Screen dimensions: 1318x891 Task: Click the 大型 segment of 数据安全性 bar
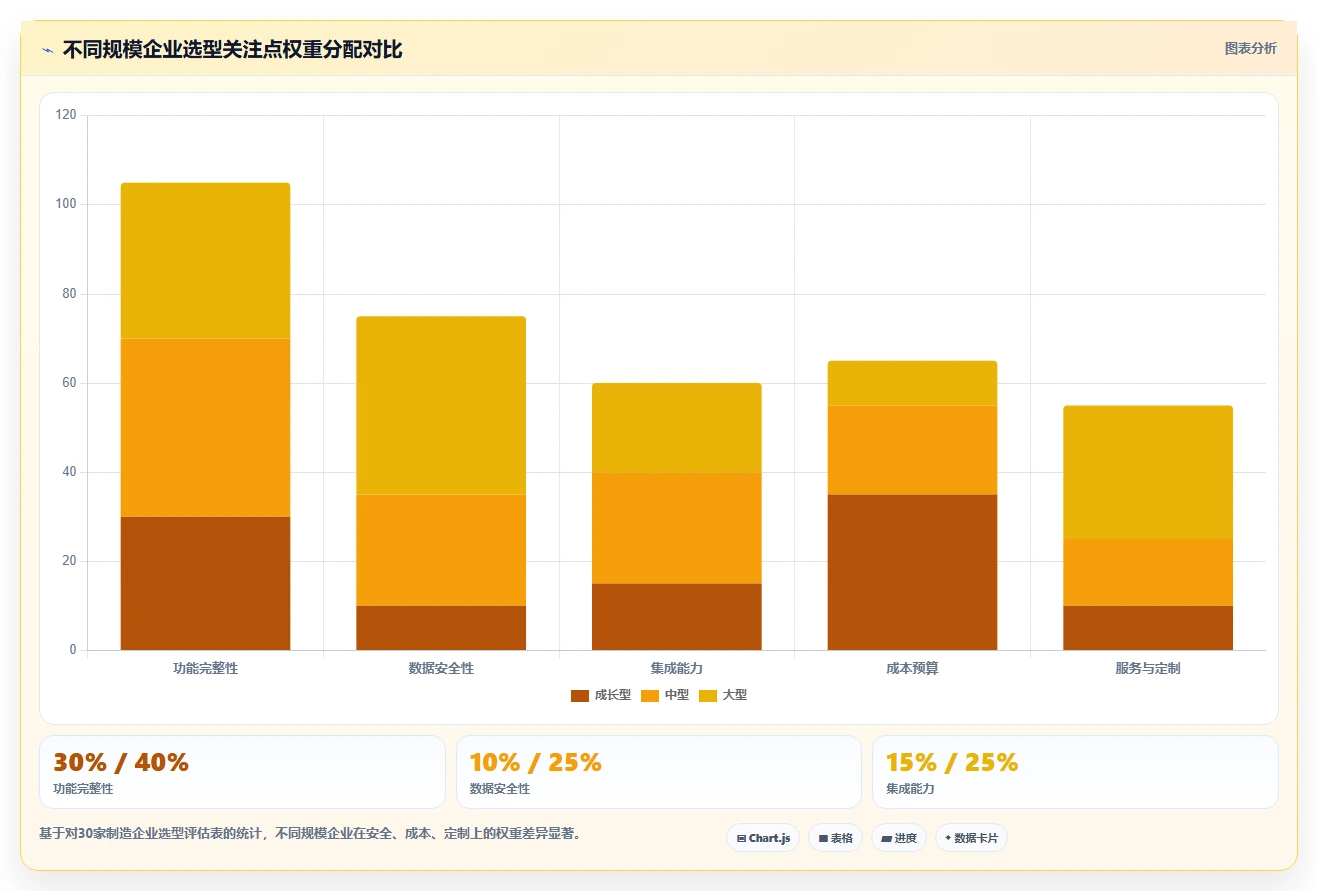[x=441, y=406]
